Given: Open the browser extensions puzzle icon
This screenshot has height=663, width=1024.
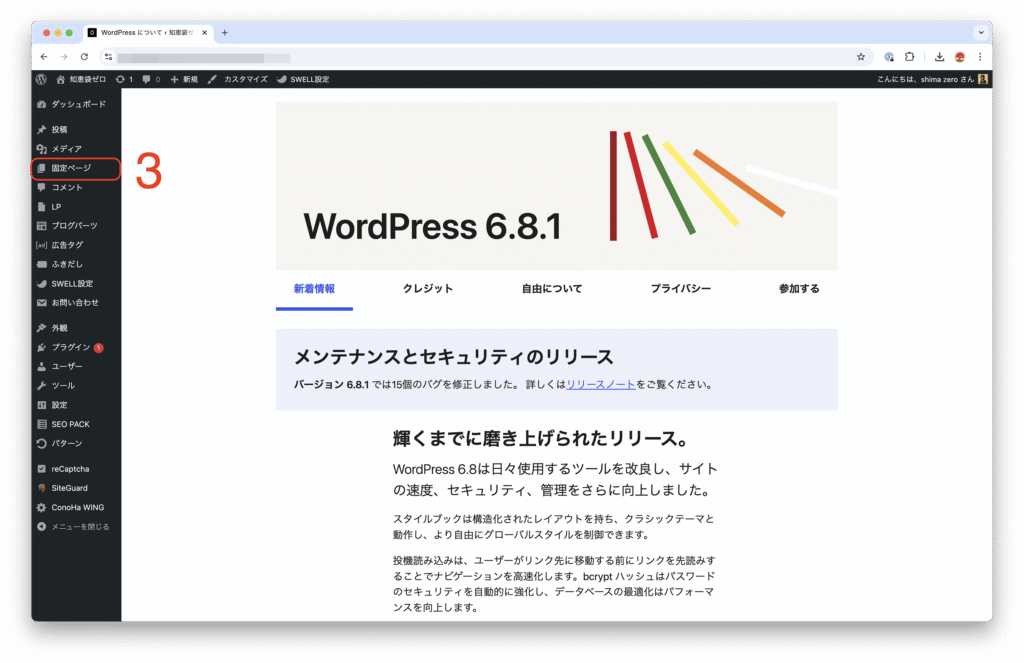Looking at the screenshot, I should coord(909,57).
